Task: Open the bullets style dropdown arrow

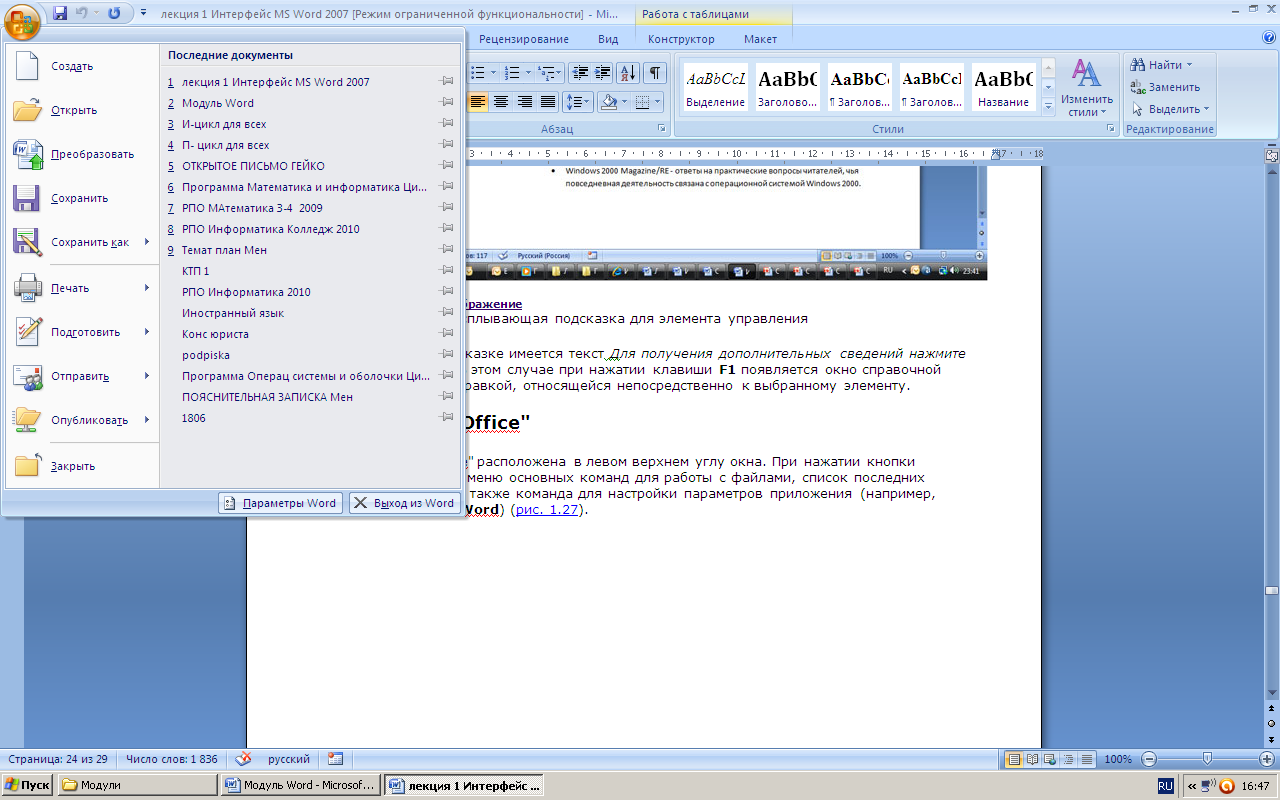Action: tap(493, 73)
